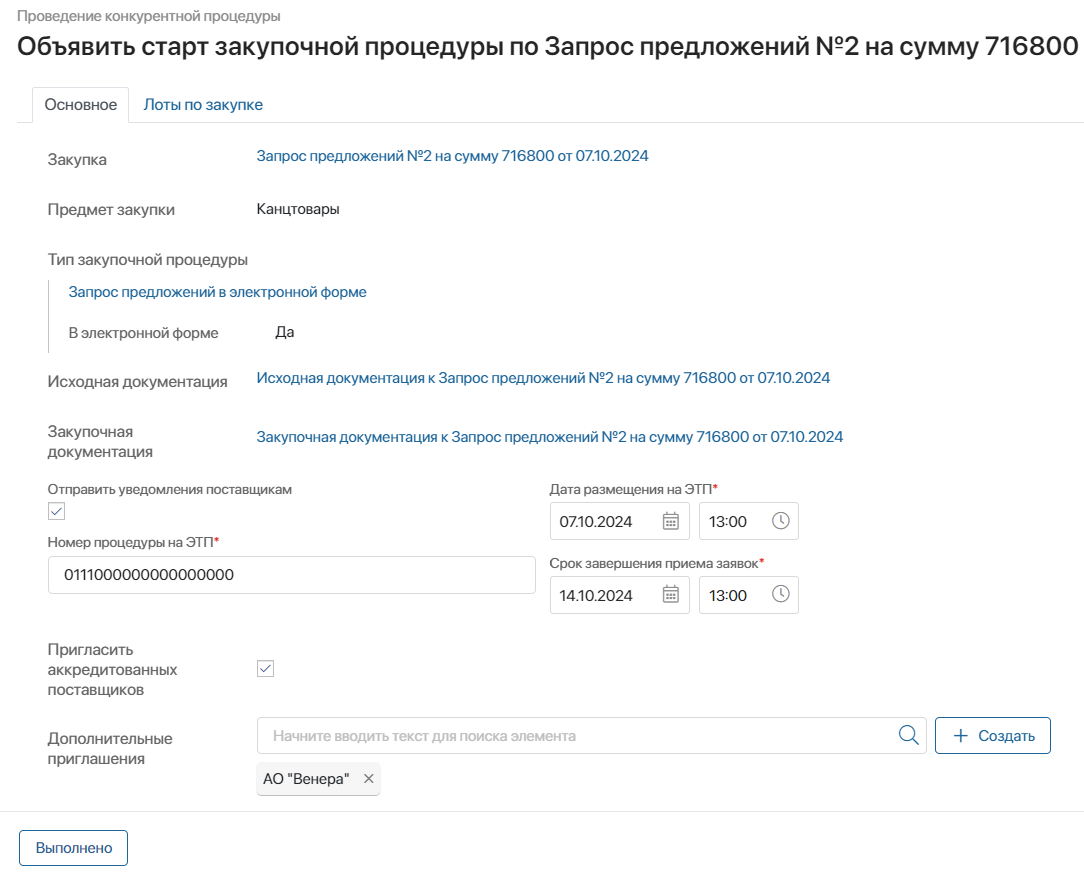
Task: Click the 14.10.2024 deadline date field
Action: (x=605, y=595)
